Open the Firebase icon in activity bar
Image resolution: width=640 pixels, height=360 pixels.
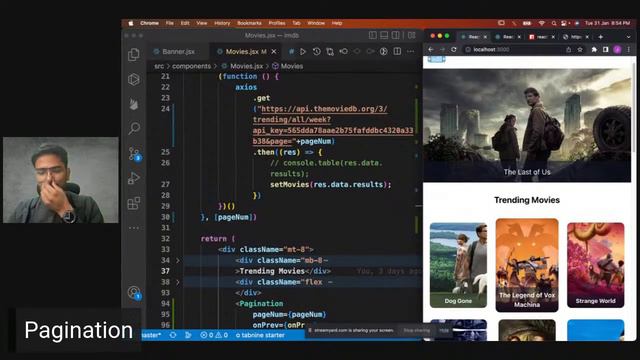coord(134,104)
